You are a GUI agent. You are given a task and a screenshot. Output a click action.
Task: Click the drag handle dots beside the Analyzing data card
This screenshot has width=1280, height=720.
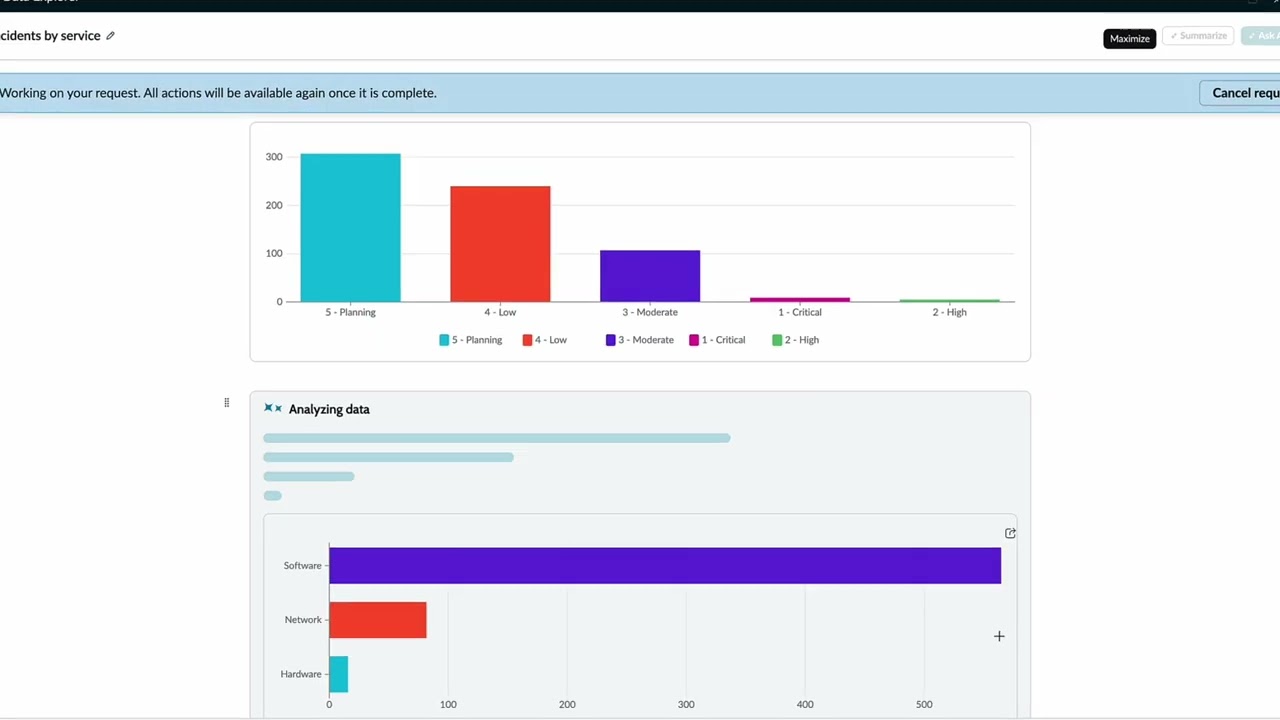[226, 403]
